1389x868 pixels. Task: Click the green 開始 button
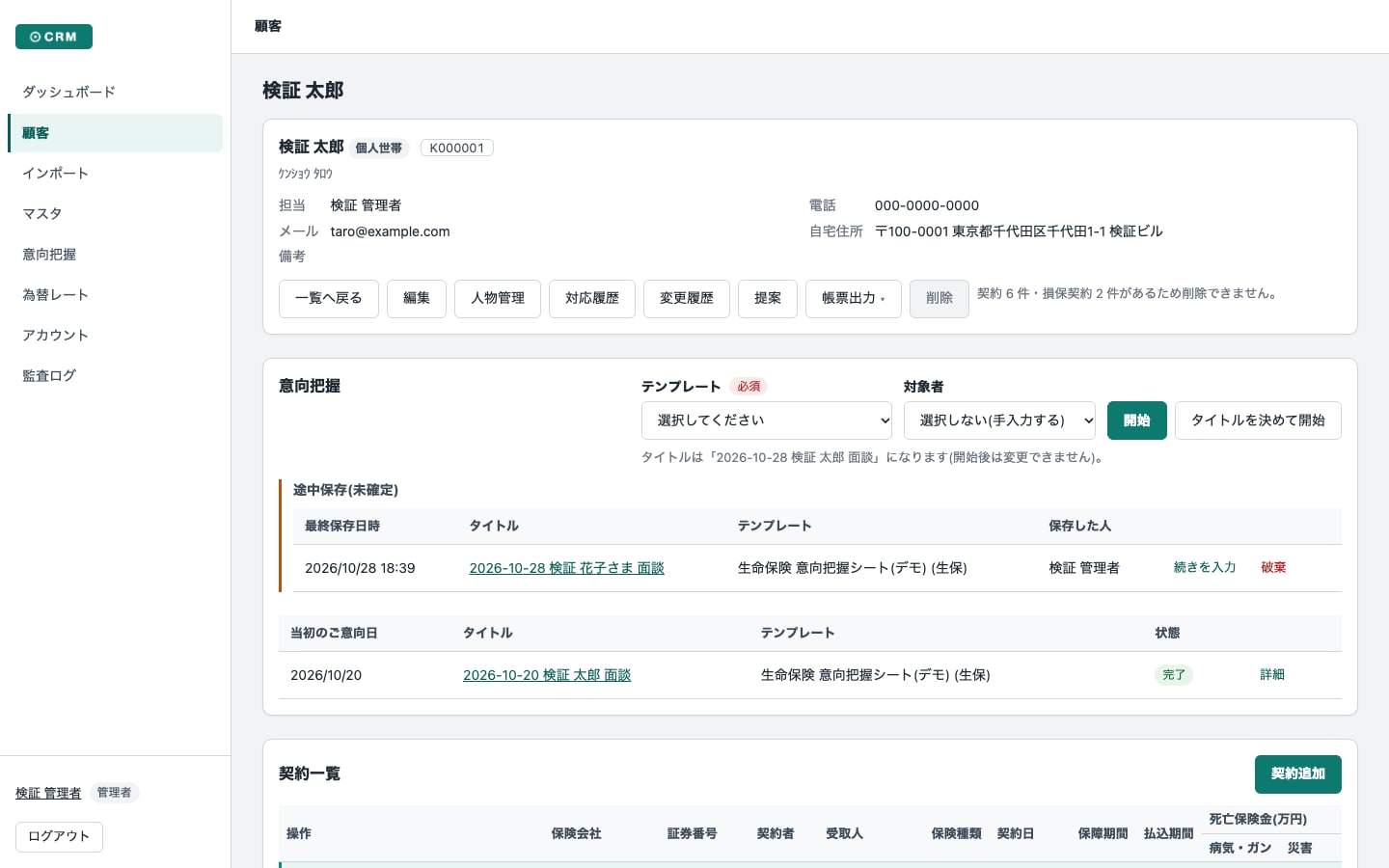(1137, 420)
